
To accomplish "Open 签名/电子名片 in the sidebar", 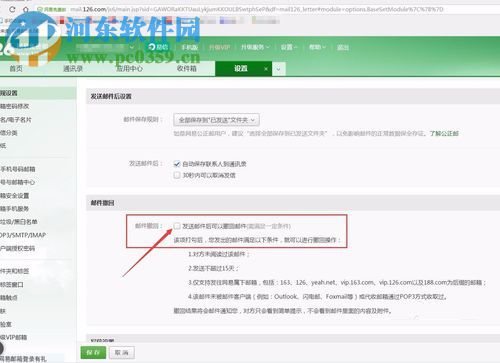I will click(x=16, y=119).
